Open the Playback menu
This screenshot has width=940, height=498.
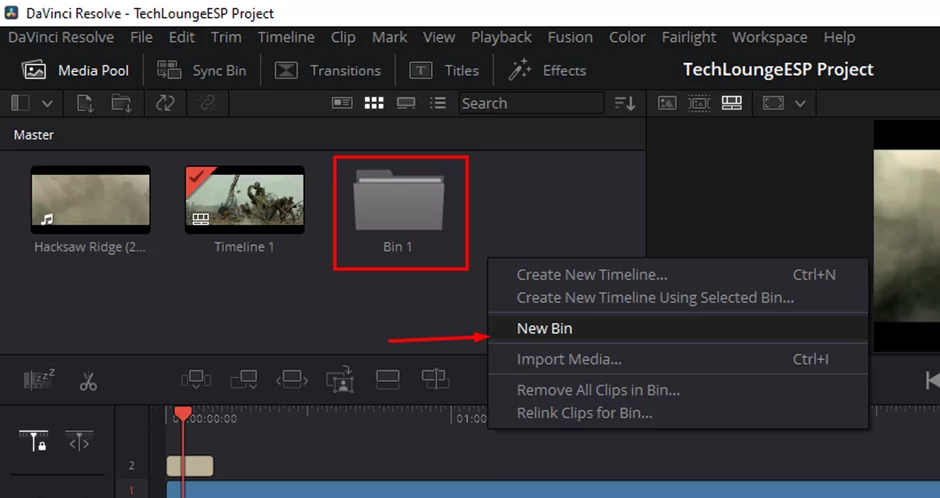point(501,37)
